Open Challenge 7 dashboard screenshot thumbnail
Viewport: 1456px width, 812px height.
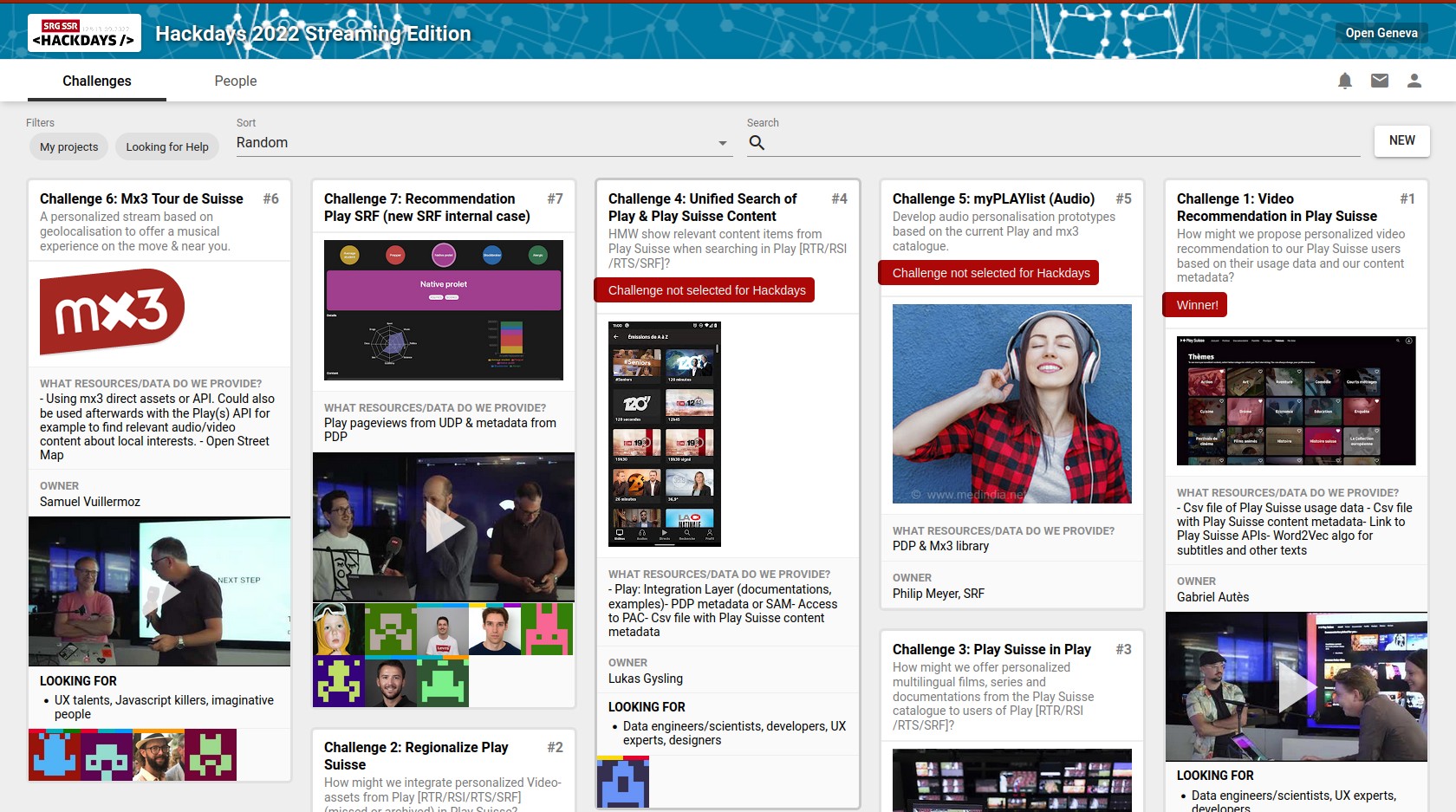(x=444, y=310)
